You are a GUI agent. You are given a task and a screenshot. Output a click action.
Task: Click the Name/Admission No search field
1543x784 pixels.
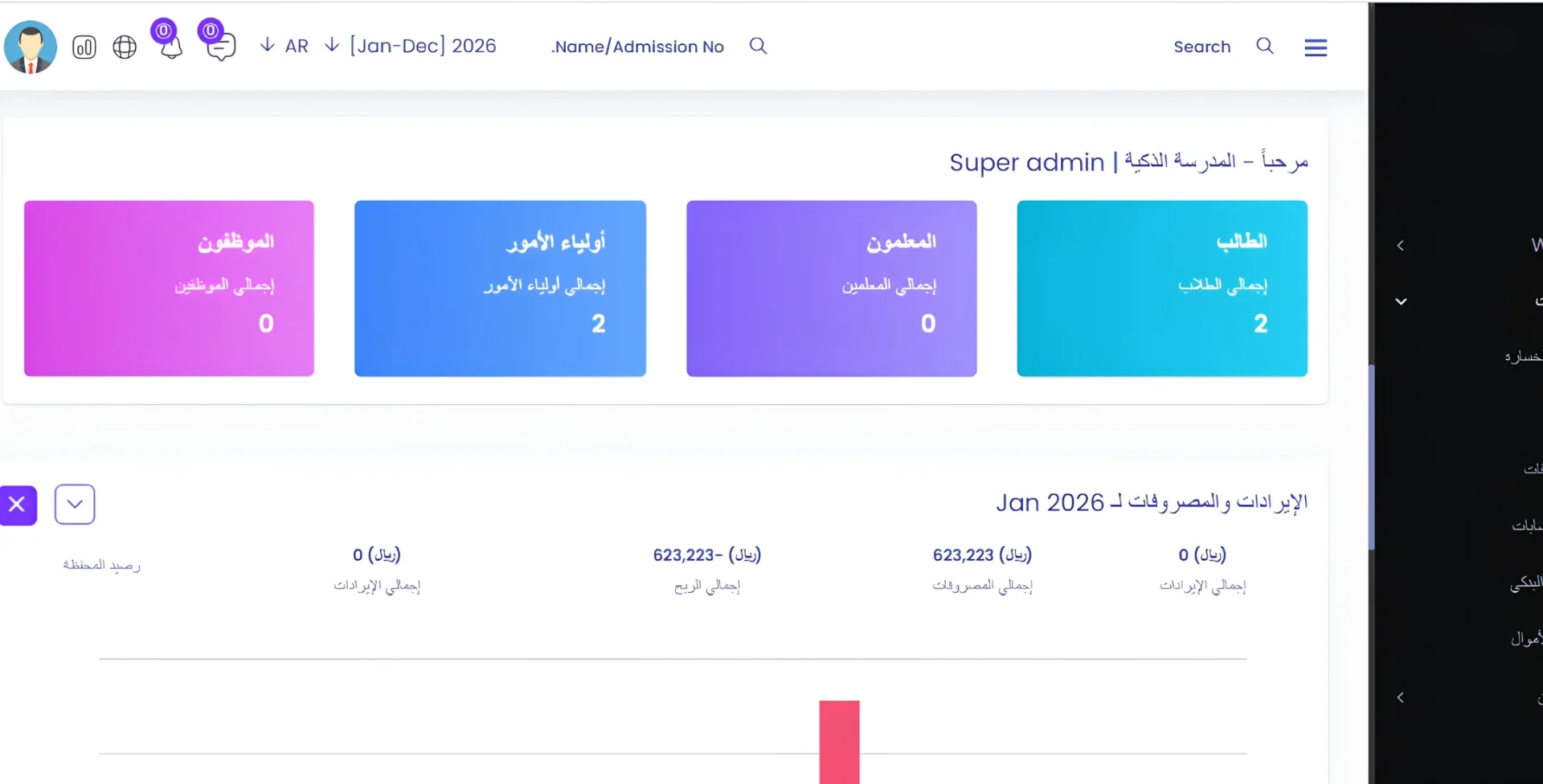point(638,47)
